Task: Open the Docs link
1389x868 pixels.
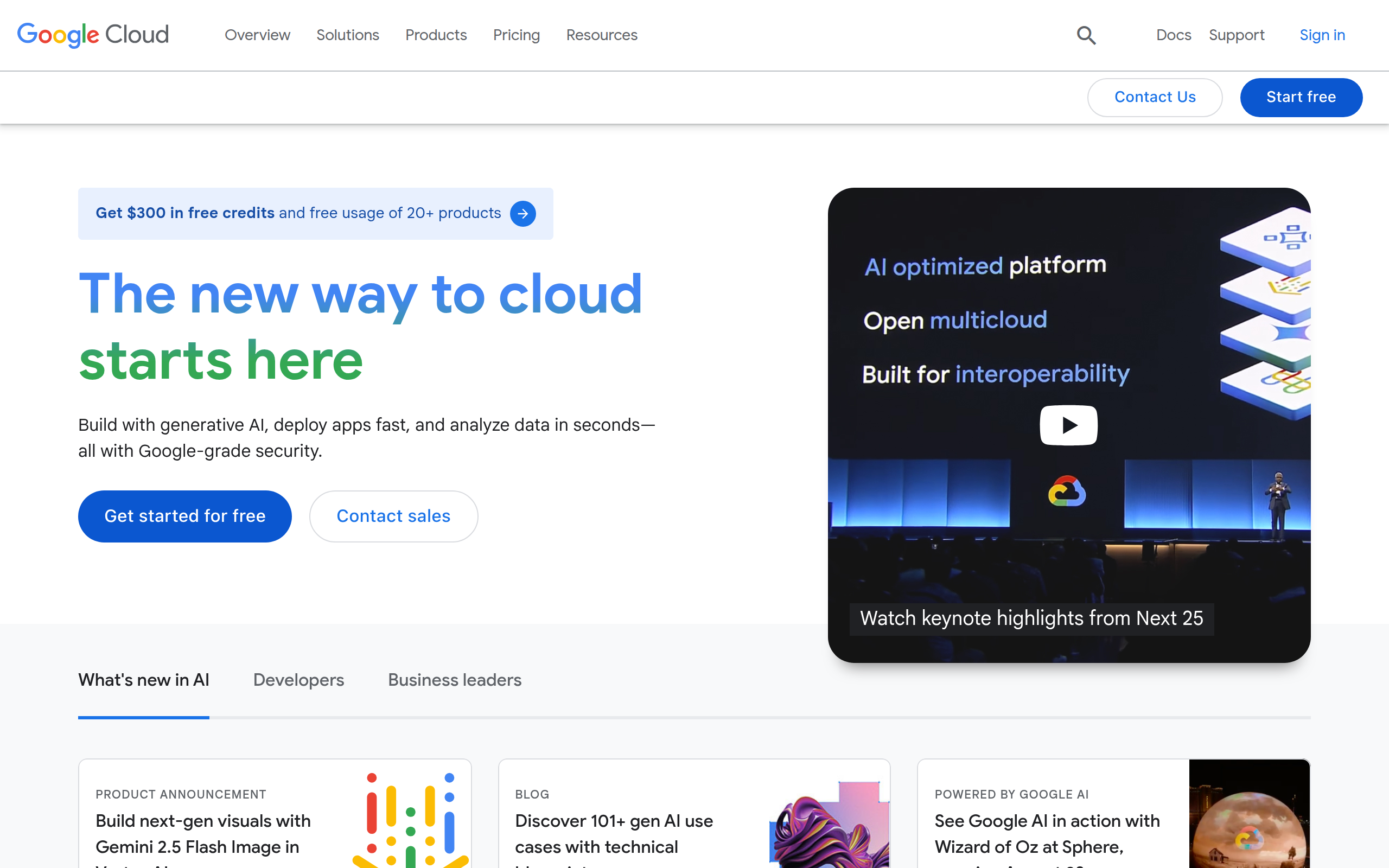Action: coord(1174,35)
